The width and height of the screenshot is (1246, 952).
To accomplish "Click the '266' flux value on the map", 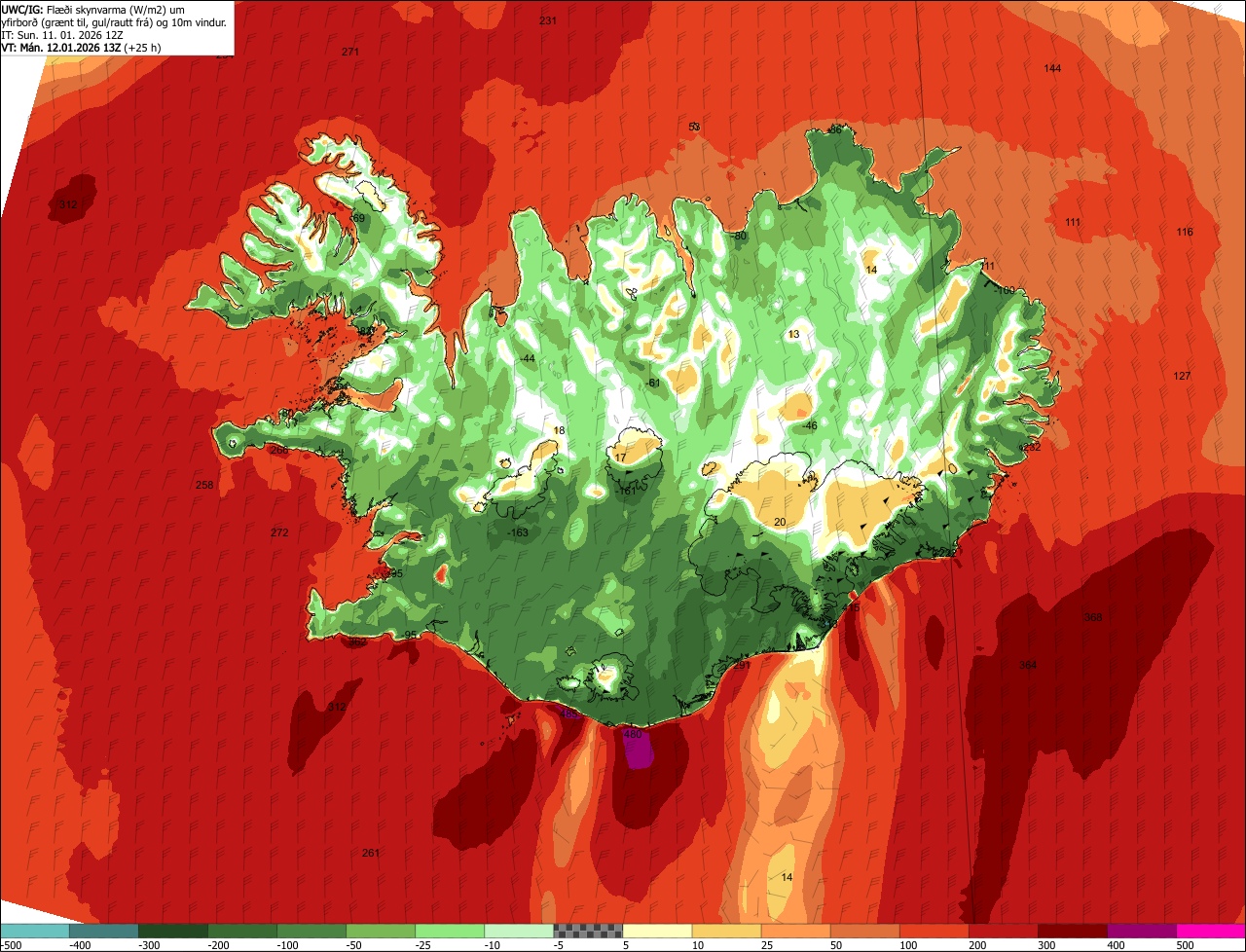I will click(x=279, y=451).
